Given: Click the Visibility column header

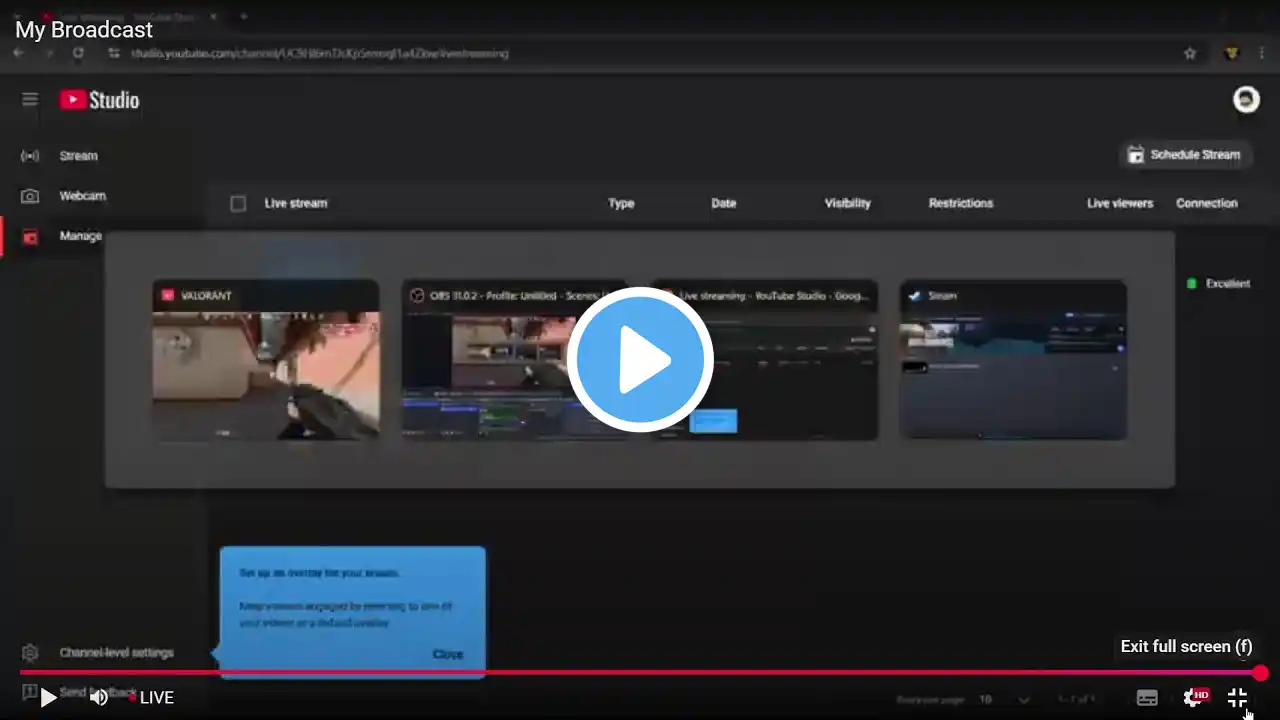Looking at the screenshot, I should 848,203.
